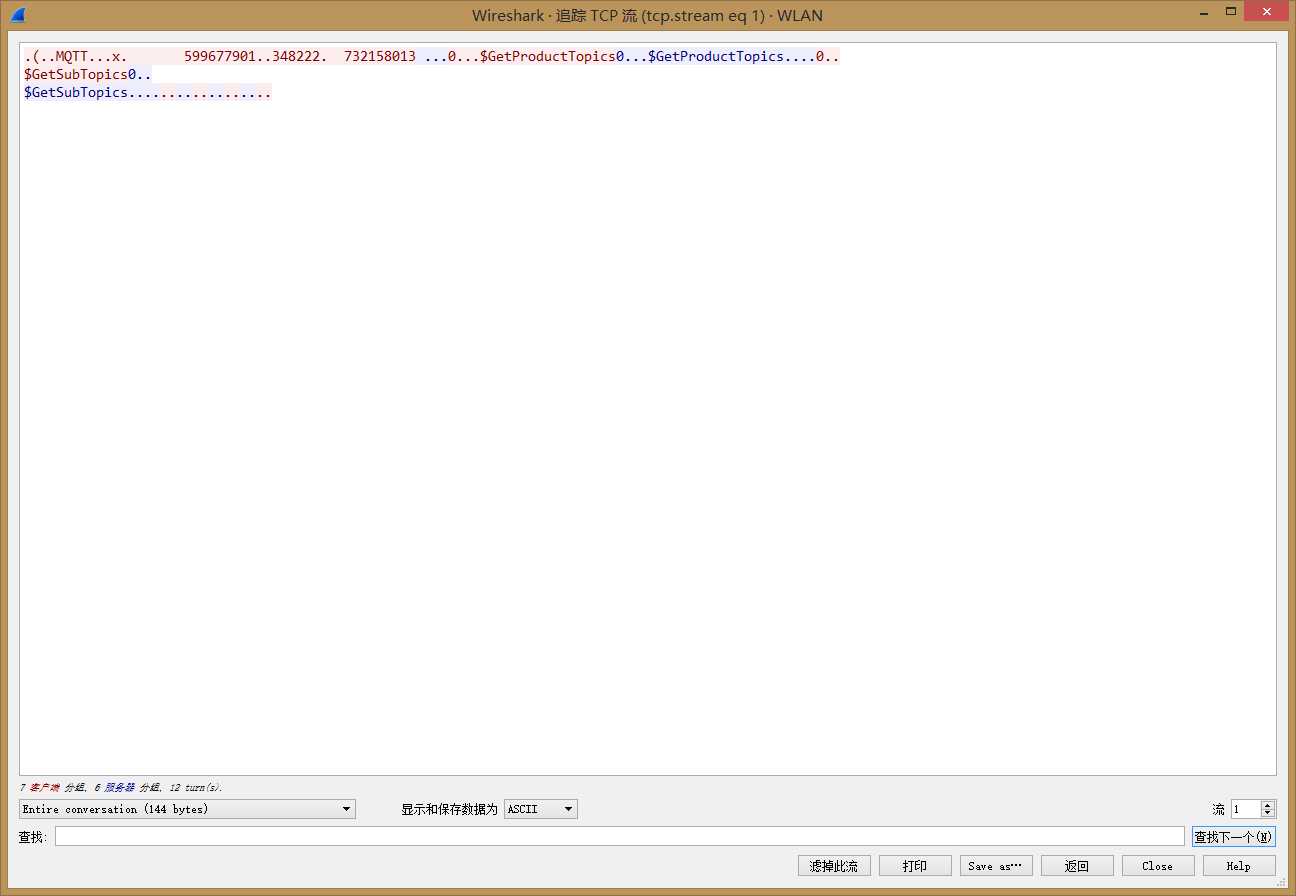Increase the stream number with the up arrow
The width and height of the screenshot is (1296, 896).
coord(1268,805)
